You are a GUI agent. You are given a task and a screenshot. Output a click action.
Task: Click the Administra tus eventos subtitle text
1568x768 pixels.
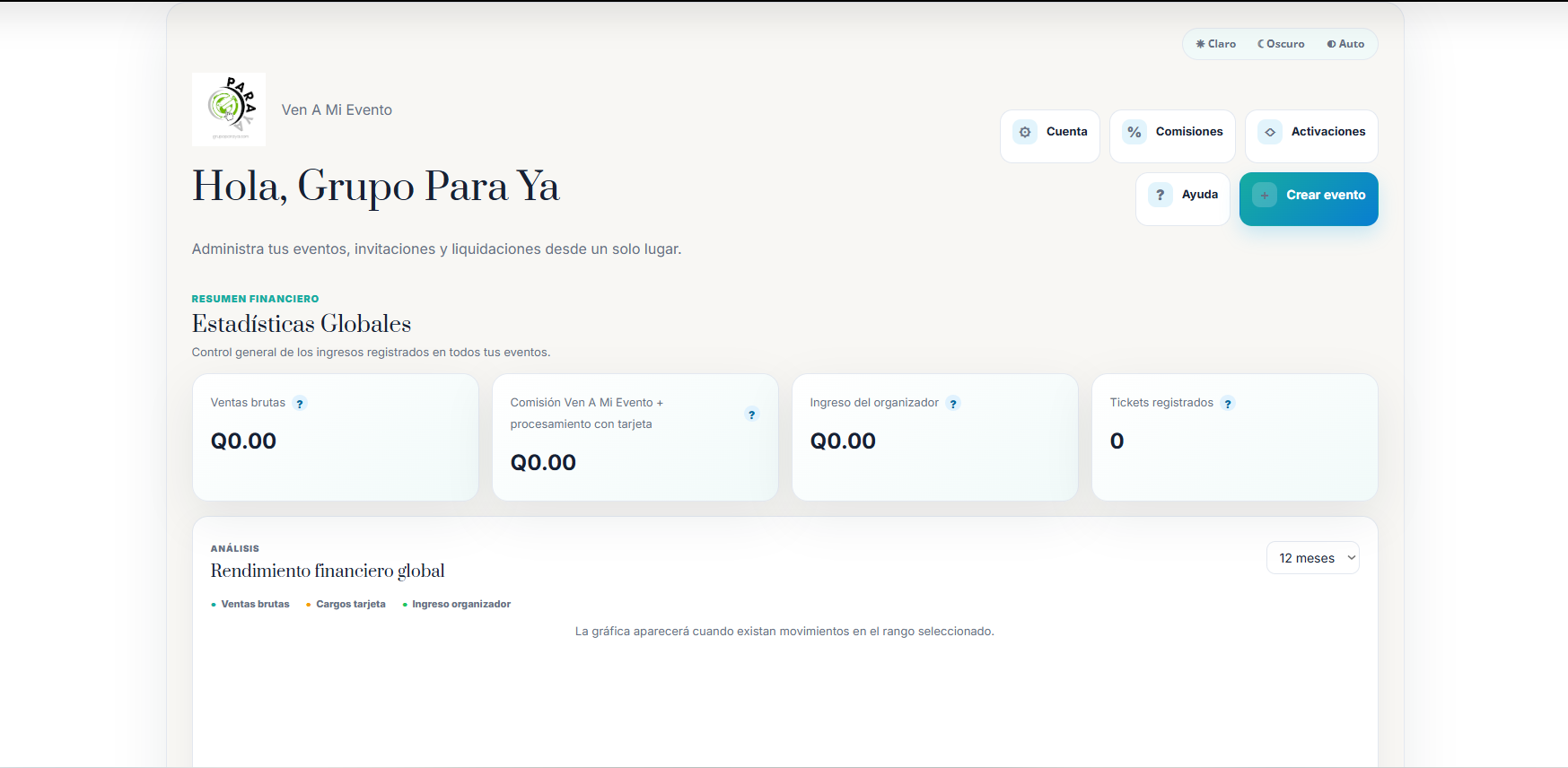click(436, 249)
